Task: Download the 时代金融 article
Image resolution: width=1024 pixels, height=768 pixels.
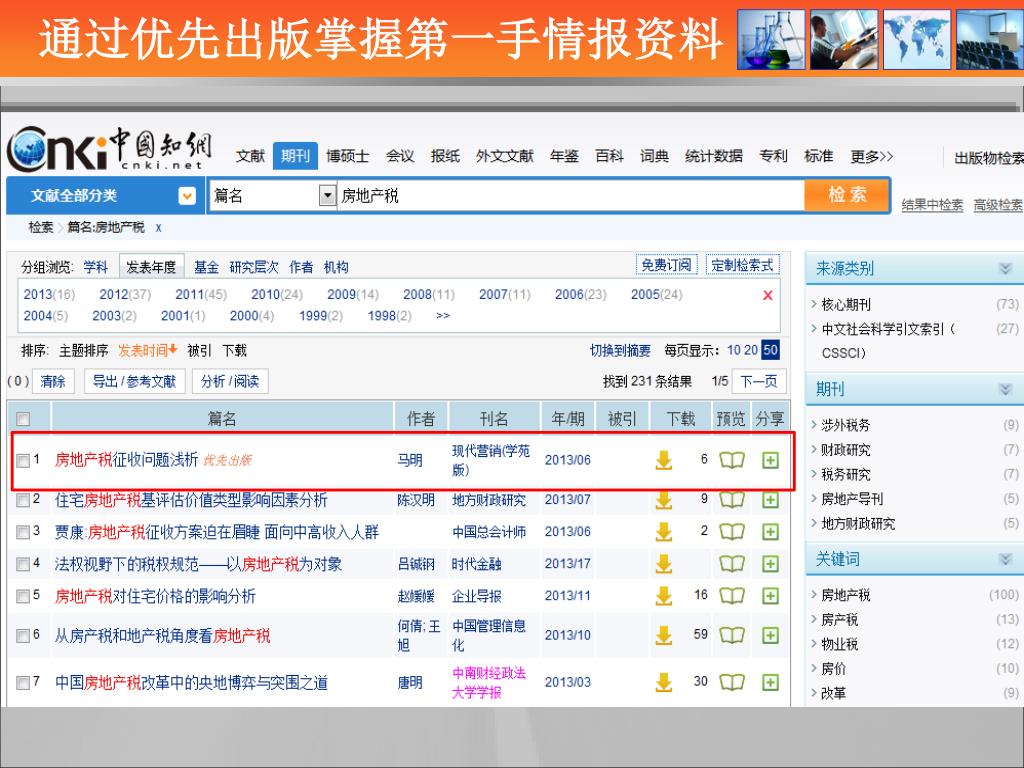Action: pos(664,564)
